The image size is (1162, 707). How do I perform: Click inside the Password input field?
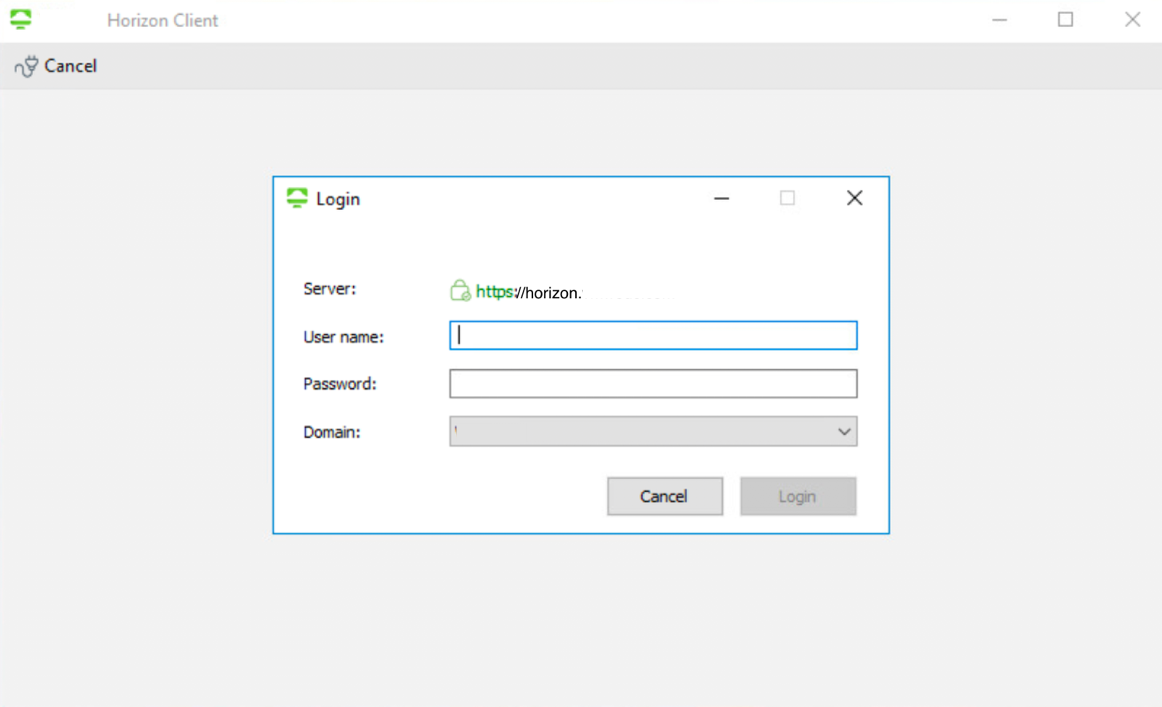coord(653,383)
